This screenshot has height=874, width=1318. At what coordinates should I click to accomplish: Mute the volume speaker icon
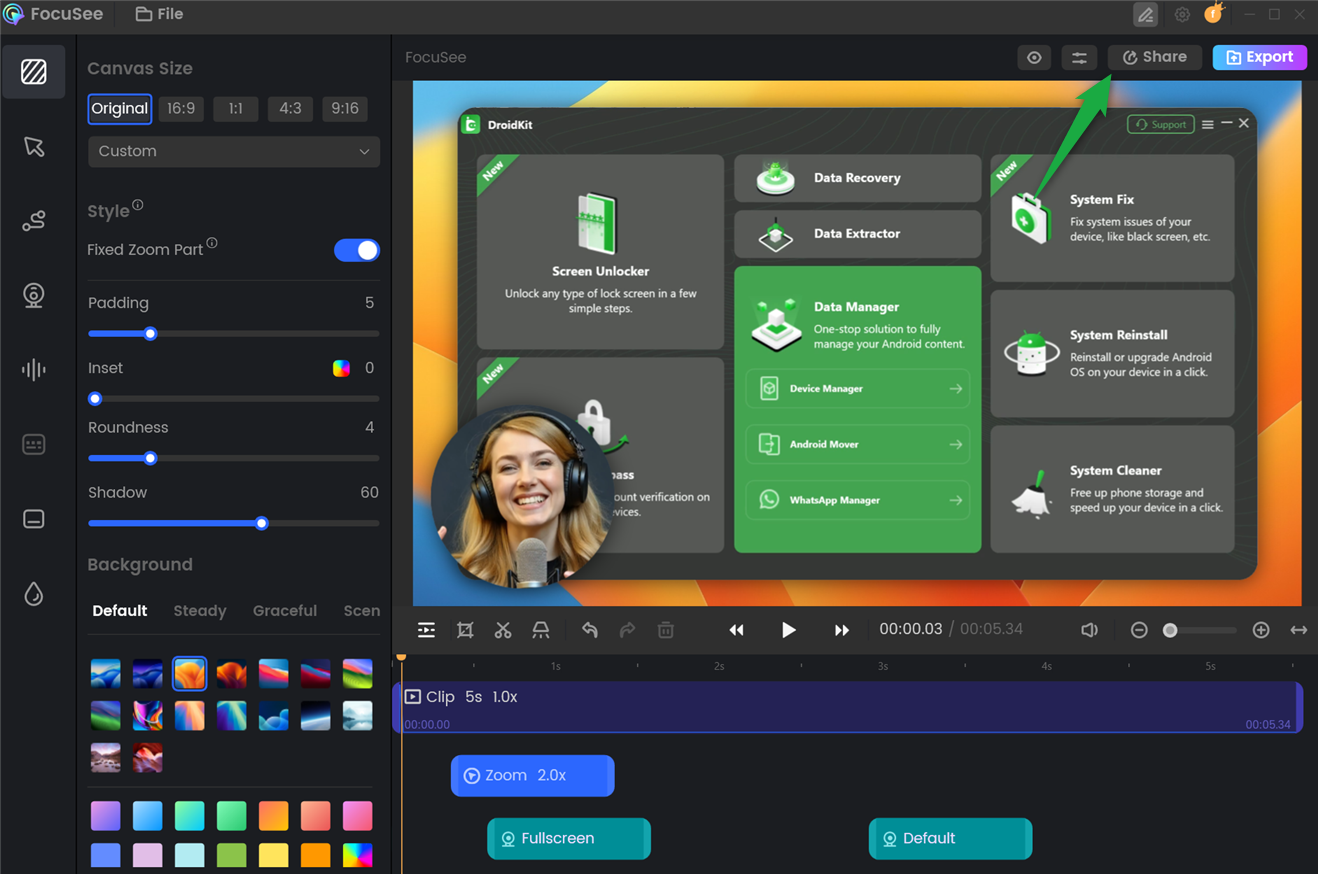1090,630
